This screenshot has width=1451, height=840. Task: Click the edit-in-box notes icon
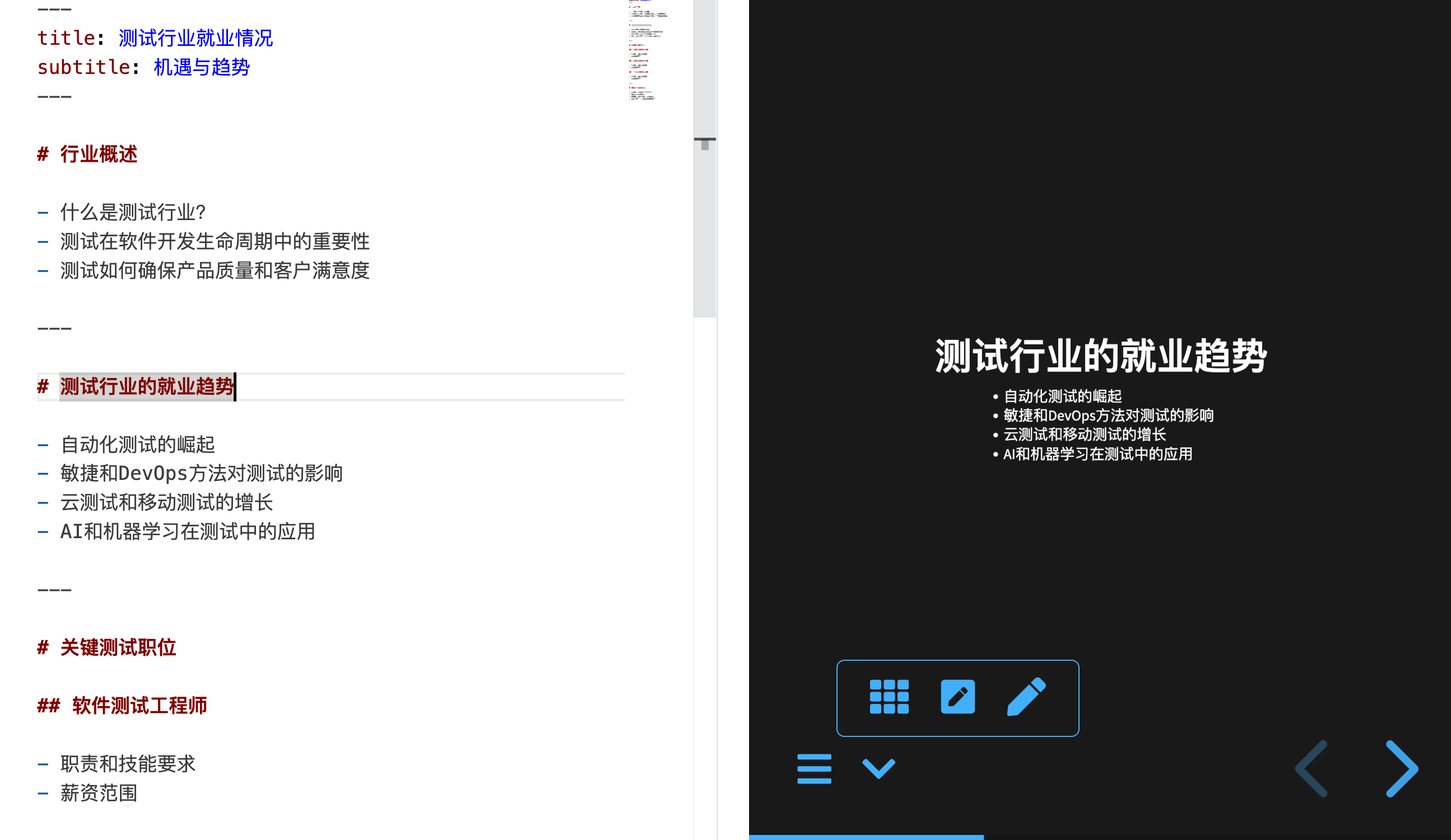(957, 697)
